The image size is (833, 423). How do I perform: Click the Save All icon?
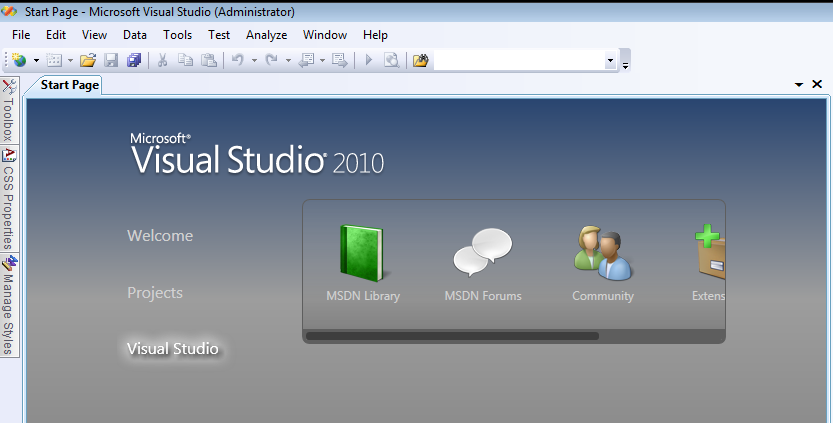coord(134,60)
